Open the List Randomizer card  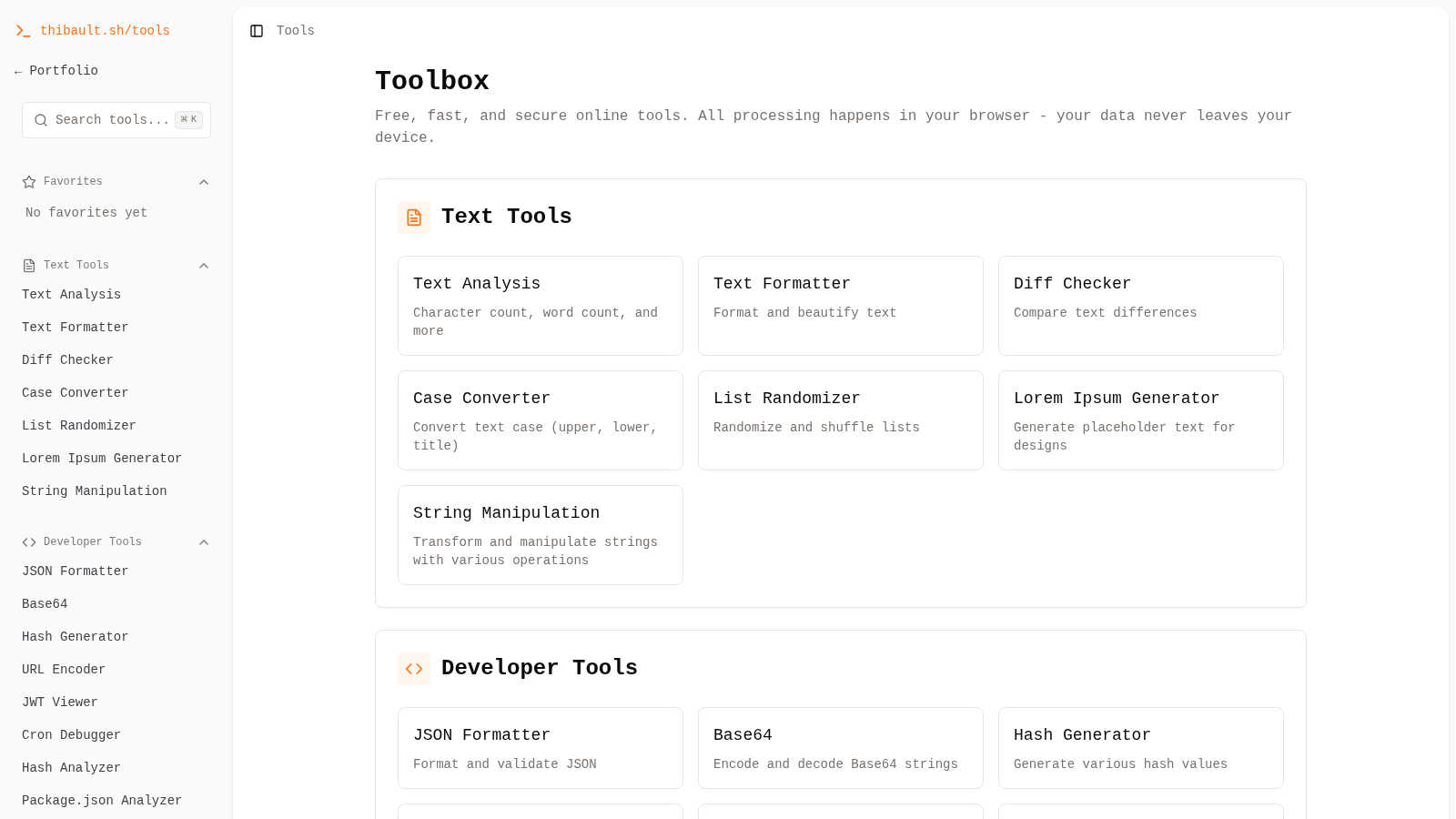pyautogui.click(x=841, y=420)
